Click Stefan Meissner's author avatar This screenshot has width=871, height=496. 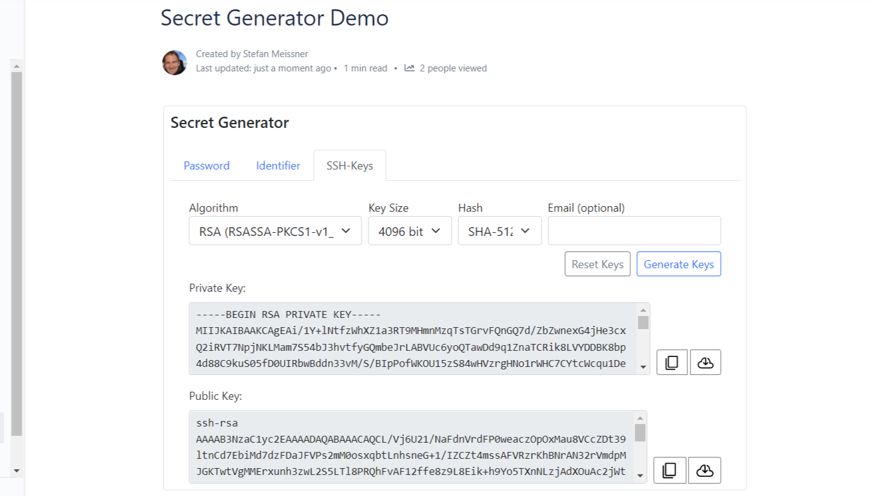click(174, 62)
